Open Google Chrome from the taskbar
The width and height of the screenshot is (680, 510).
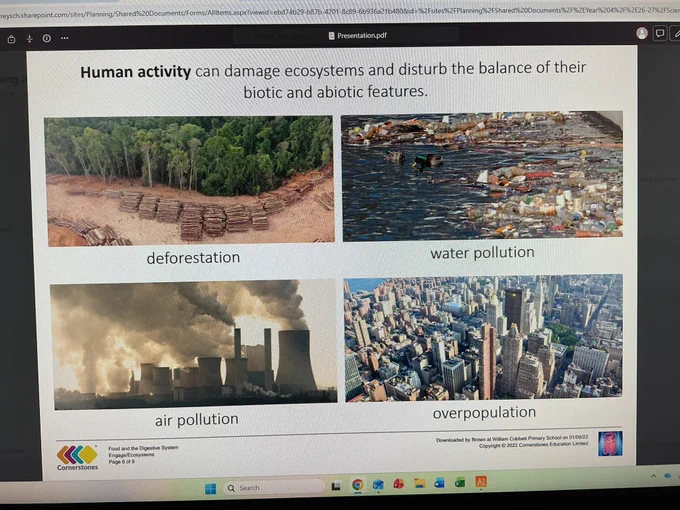click(x=357, y=485)
